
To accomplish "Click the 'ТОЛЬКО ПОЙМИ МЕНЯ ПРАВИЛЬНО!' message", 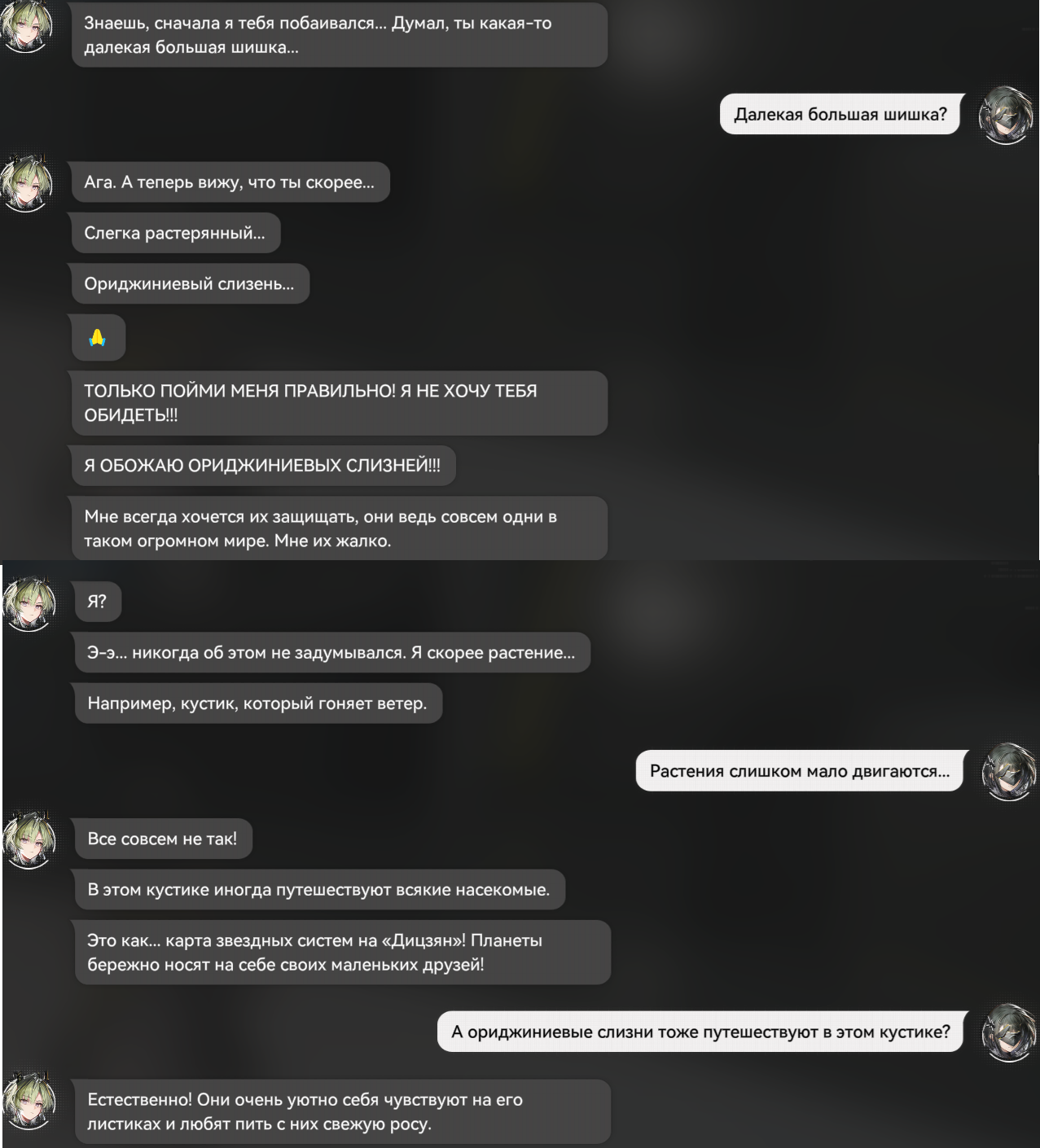I will tap(339, 403).
